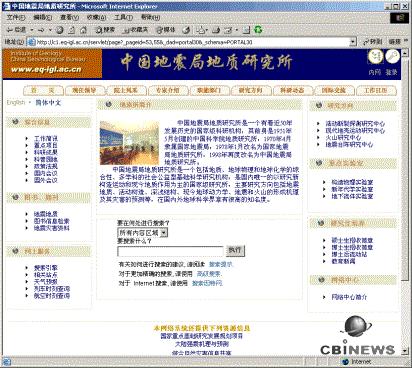Click the Mail icon in toolbar
Screen dimensions: 412x368
click(x=200, y=30)
